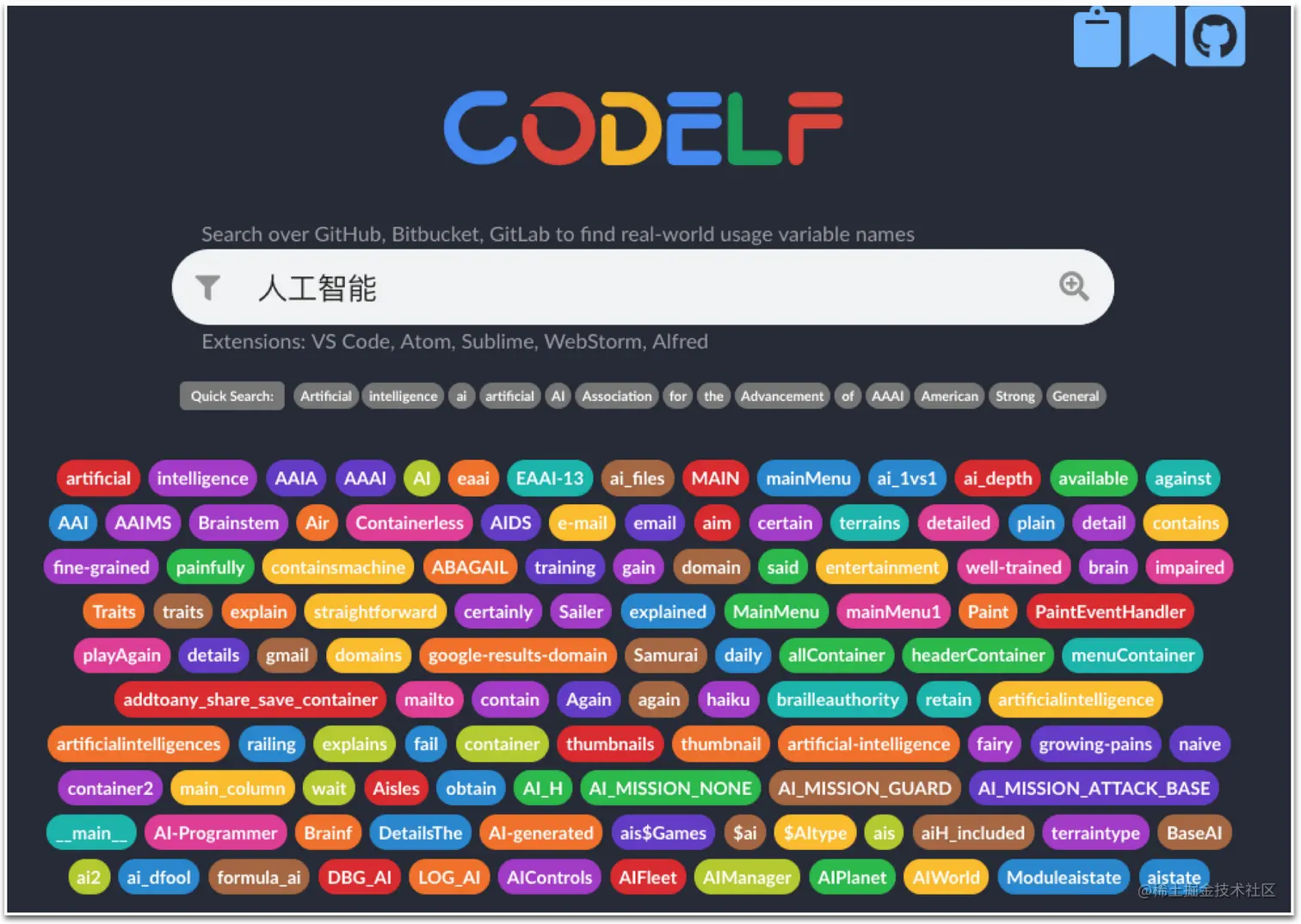
Task: Click the 'against' variable tag
Action: coord(1183,478)
